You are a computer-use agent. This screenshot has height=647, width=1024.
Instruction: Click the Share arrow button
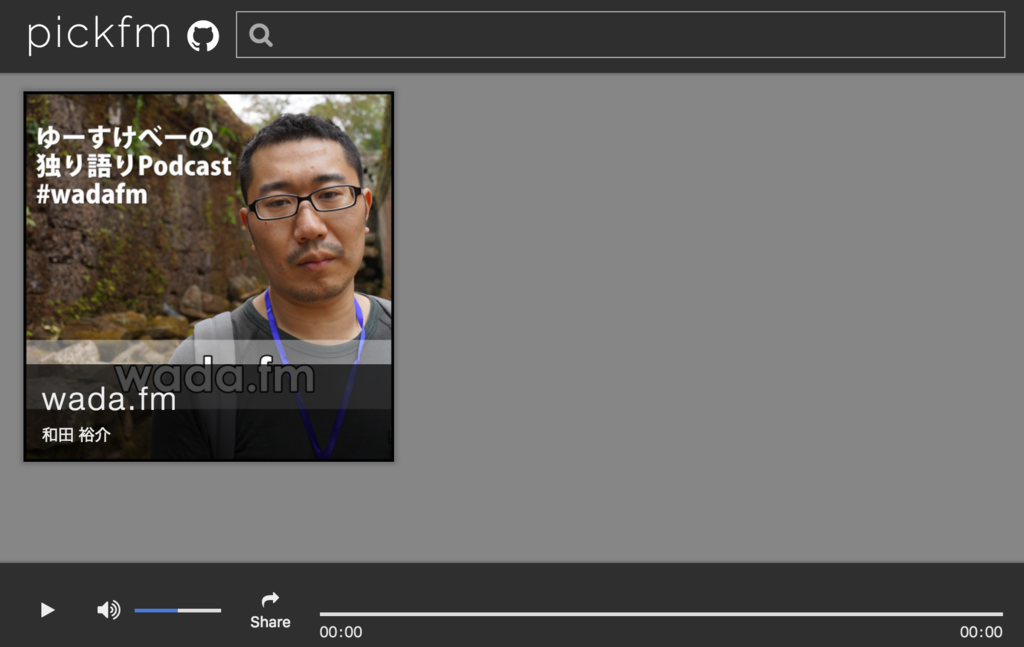(x=270, y=610)
